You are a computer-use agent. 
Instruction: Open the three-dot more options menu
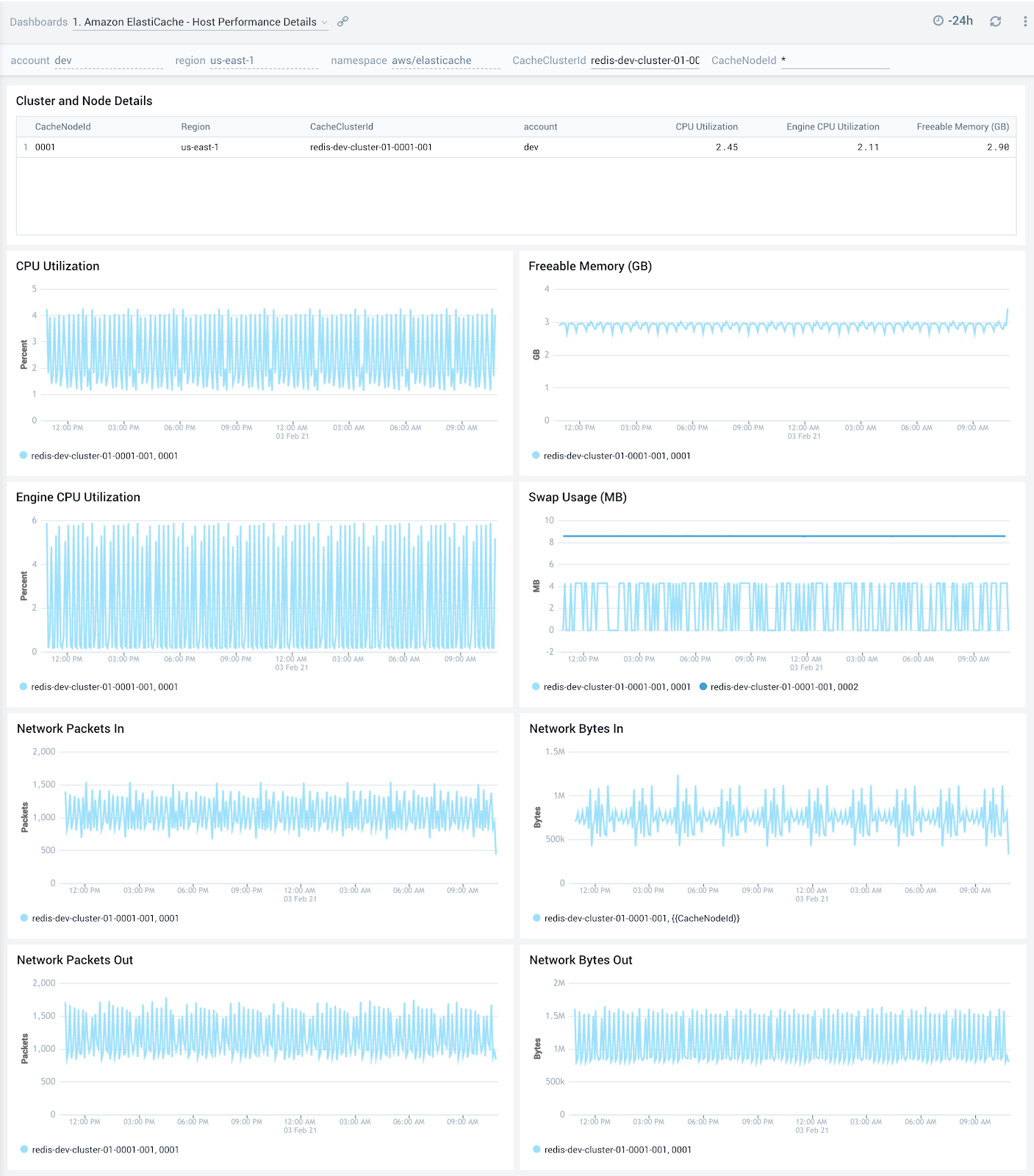click(x=1024, y=21)
